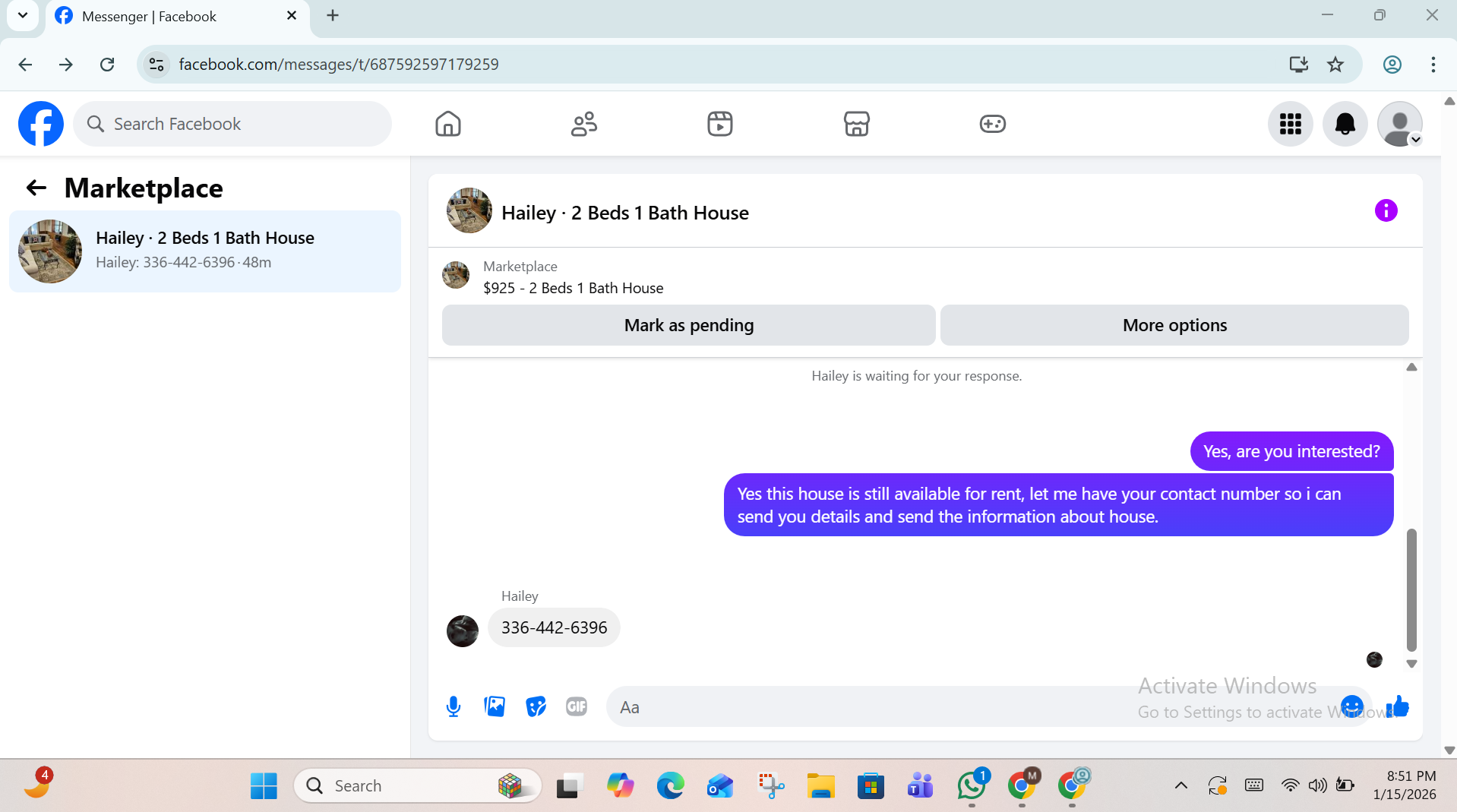
Task: Open Gaming icon in top navigation
Action: [x=992, y=124]
